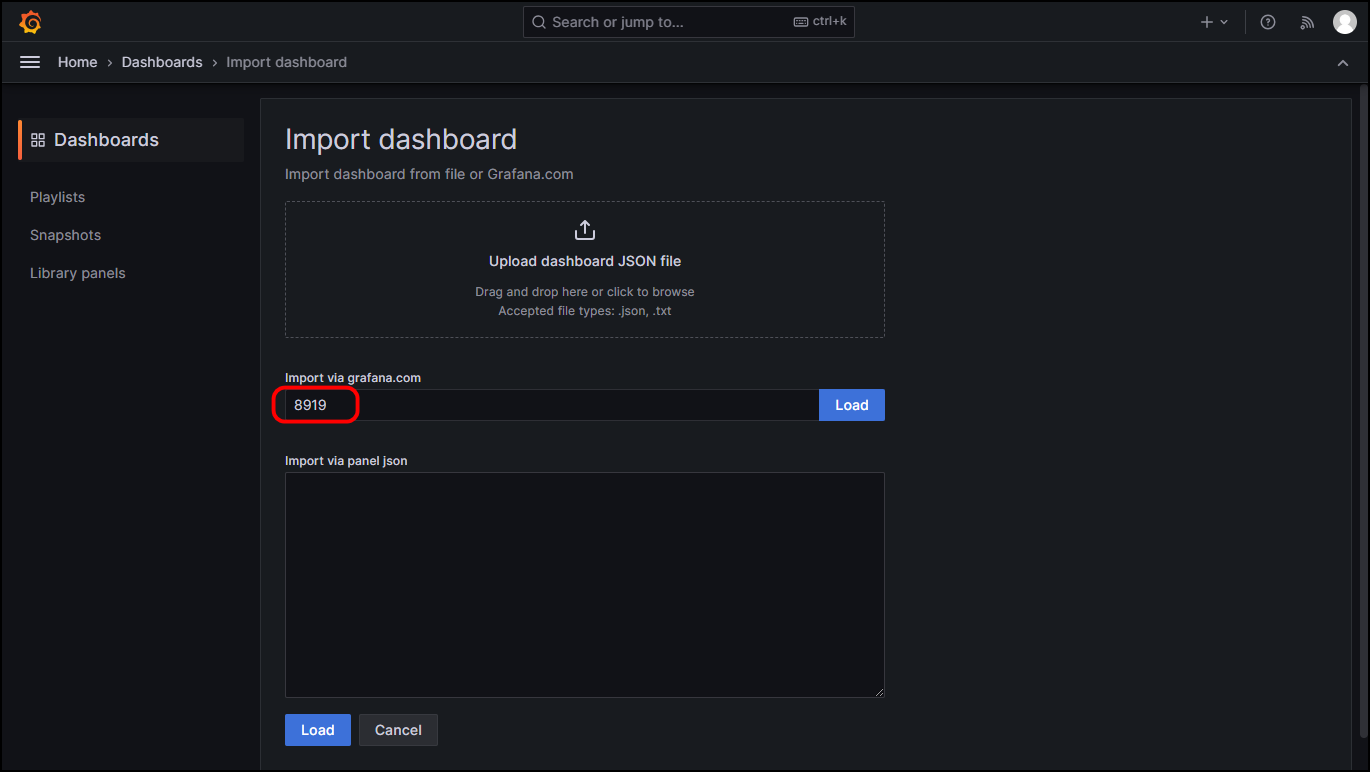Click the Import via panel json textarea
The image size is (1370, 772).
tap(585, 585)
